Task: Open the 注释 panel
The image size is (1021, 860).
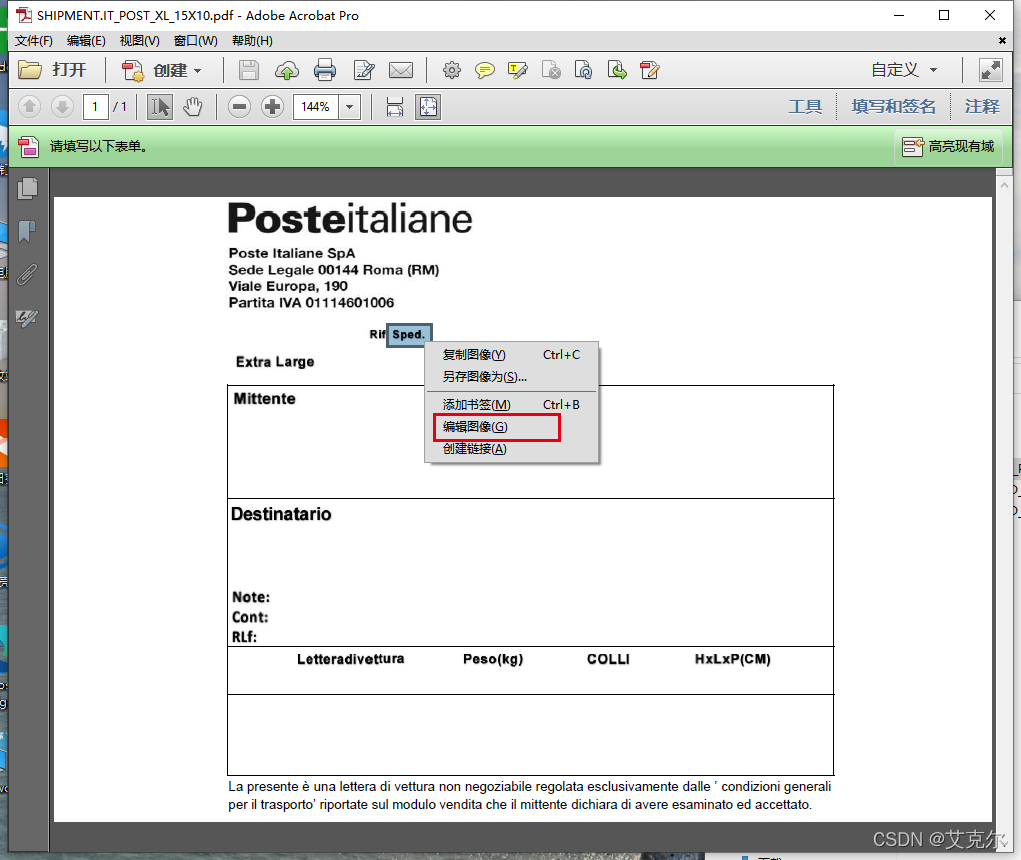Action: click(x=982, y=106)
